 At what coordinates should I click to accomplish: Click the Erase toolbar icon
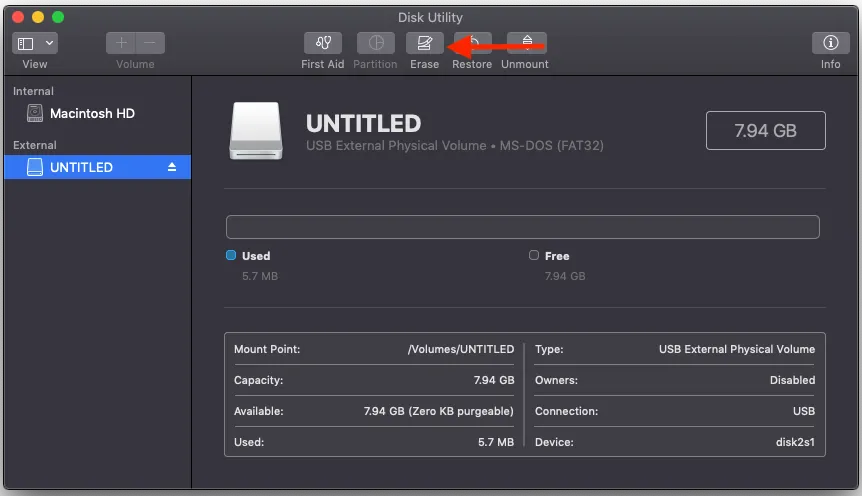[424, 43]
